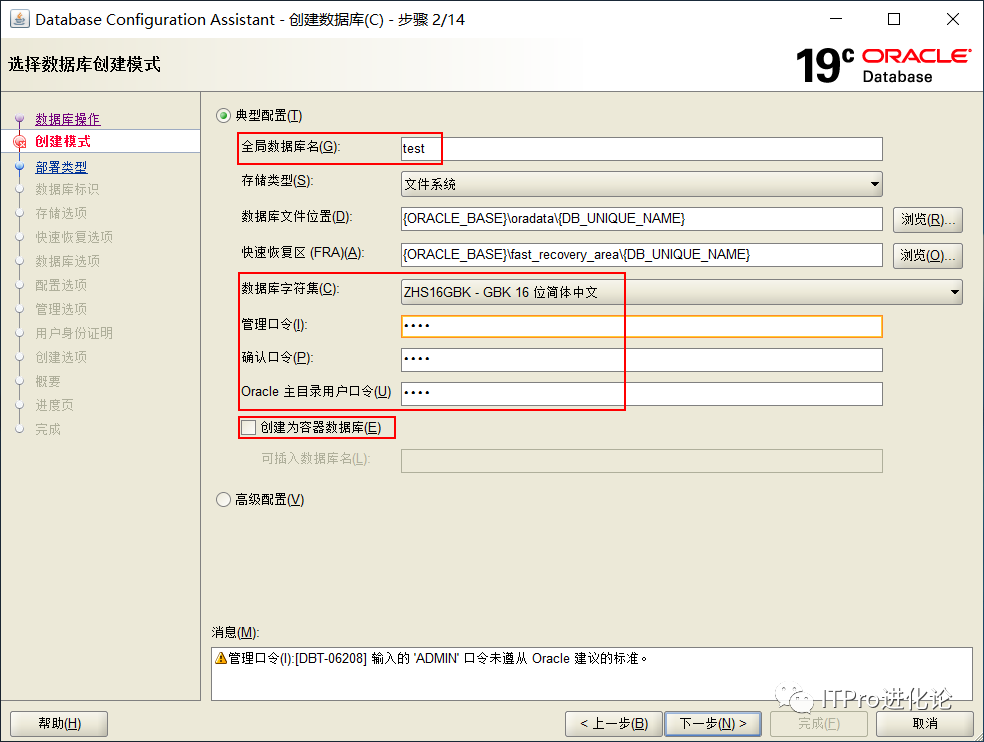Click the 管理口令 password field
Screen dimensions: 984x742
(x=641, y=326)
